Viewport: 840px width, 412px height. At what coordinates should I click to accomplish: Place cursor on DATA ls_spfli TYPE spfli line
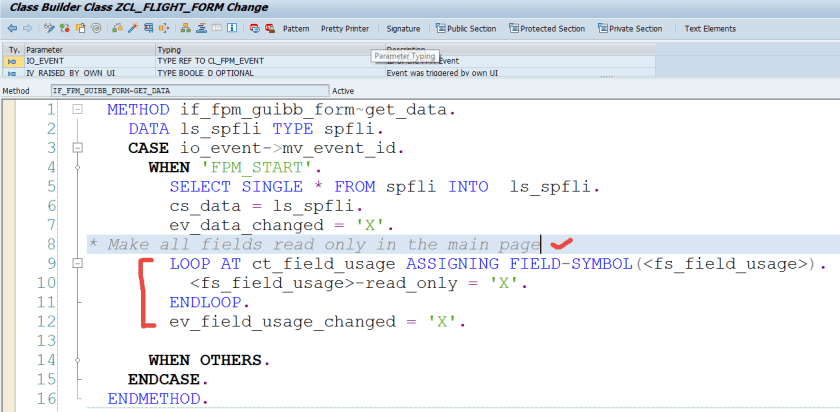257,129
